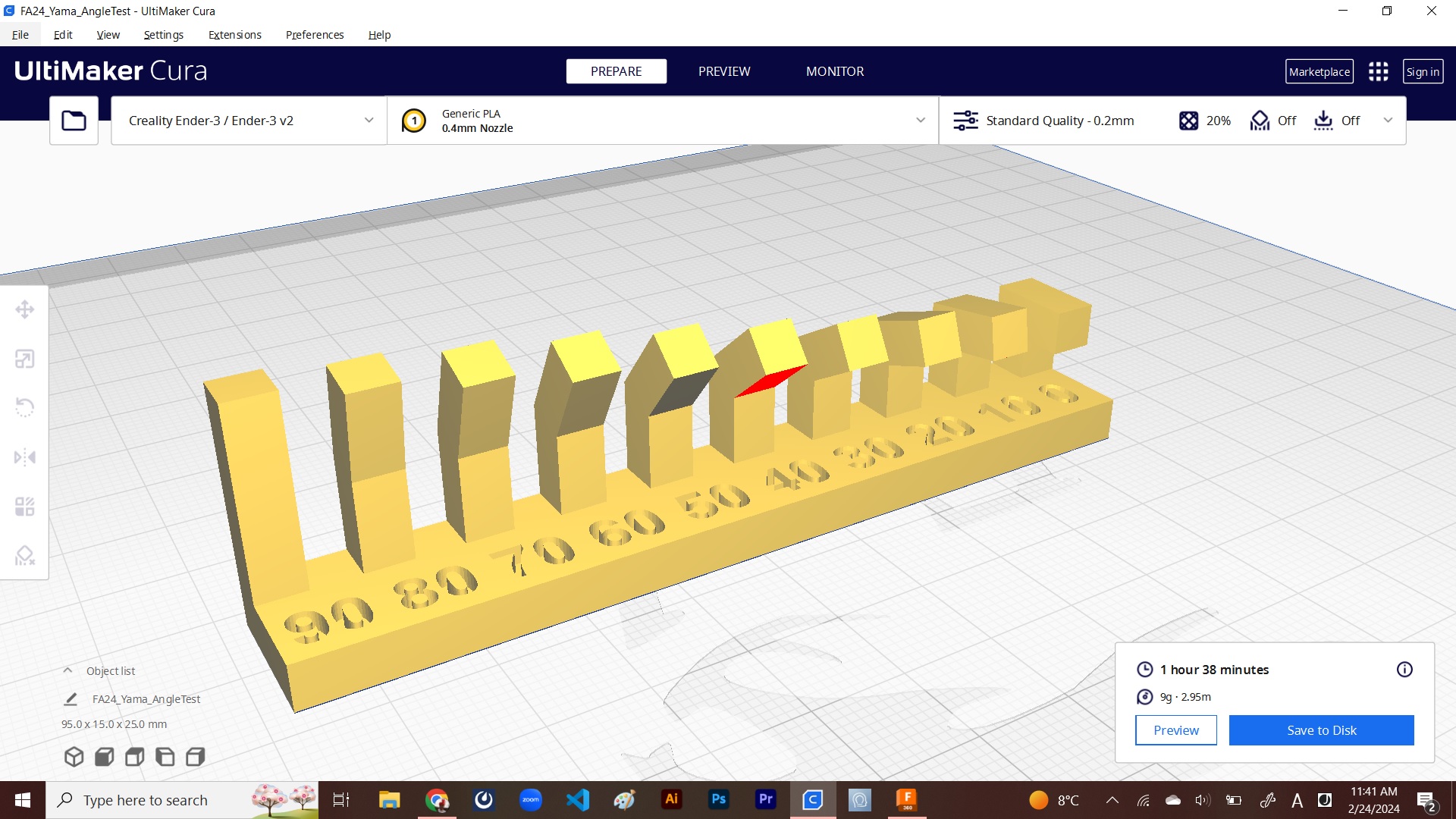This screenshot has width=1456, height=819.
Task: Switch to the PREVIEW tab
Action: click(x=723, y=71)
